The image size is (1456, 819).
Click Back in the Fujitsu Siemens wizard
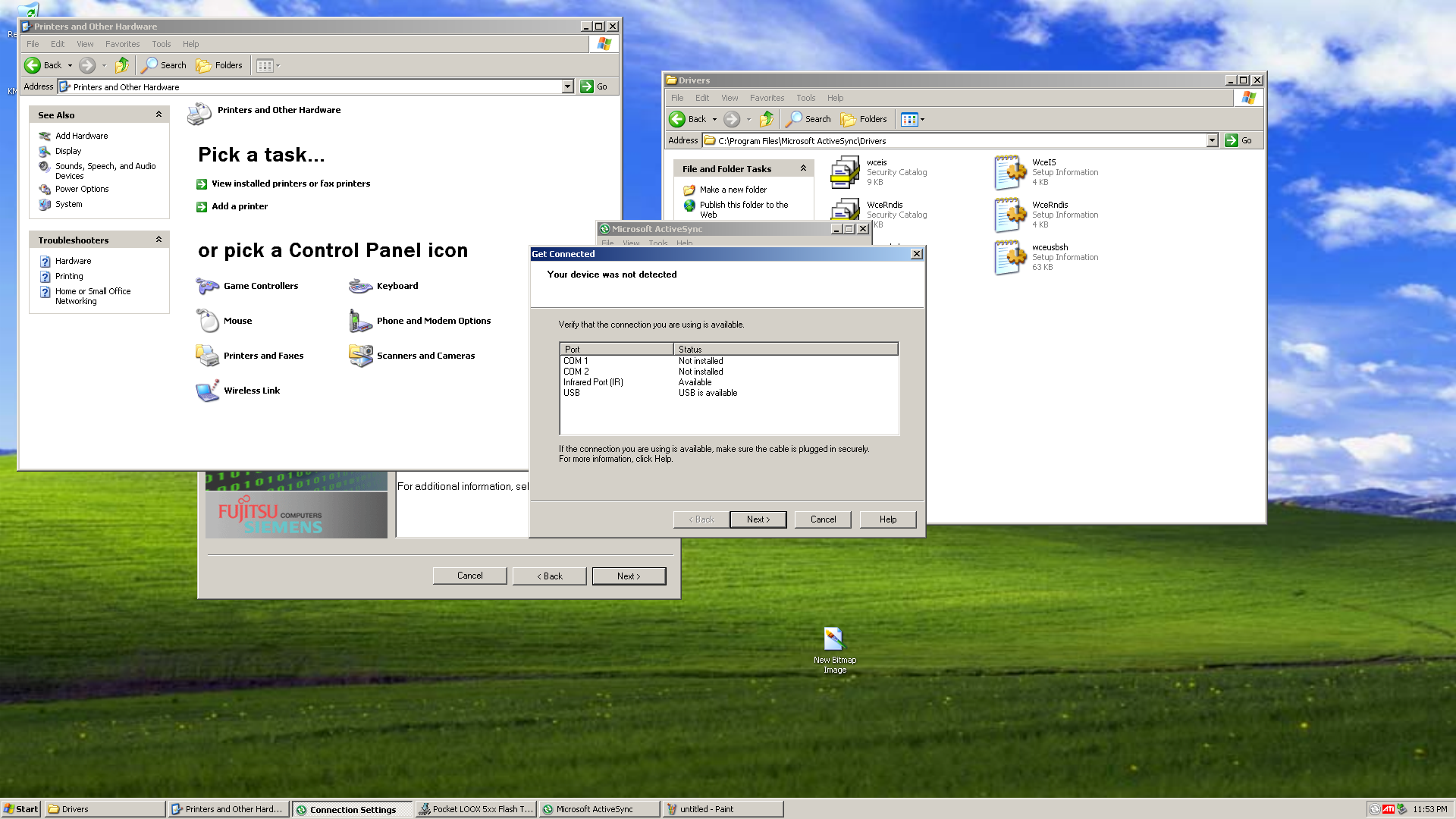pos(549,576)
